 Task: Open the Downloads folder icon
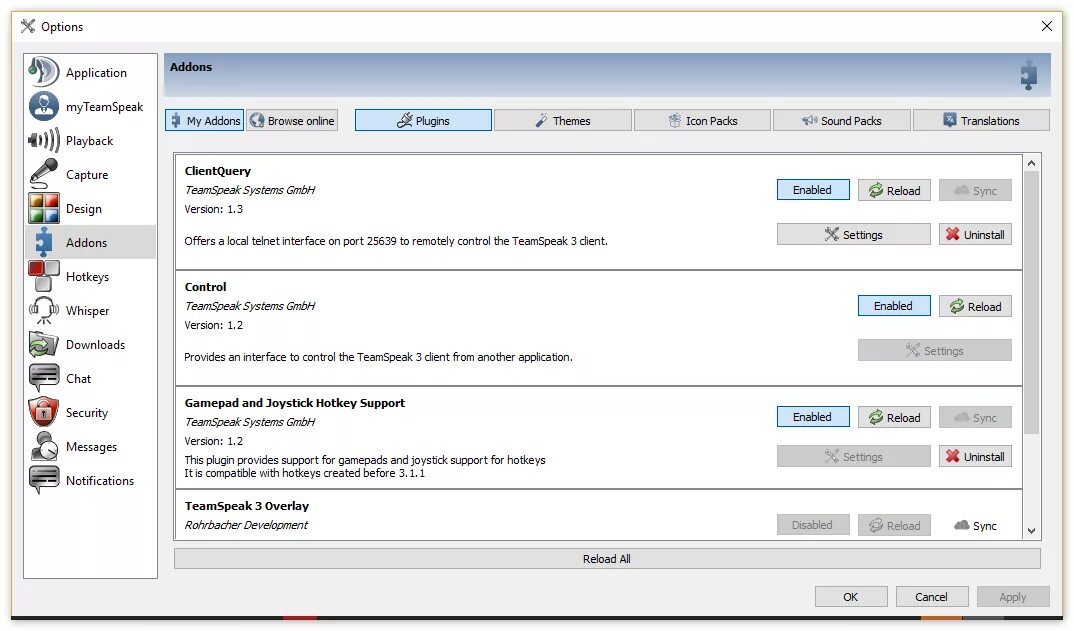(x=43, y=344)
